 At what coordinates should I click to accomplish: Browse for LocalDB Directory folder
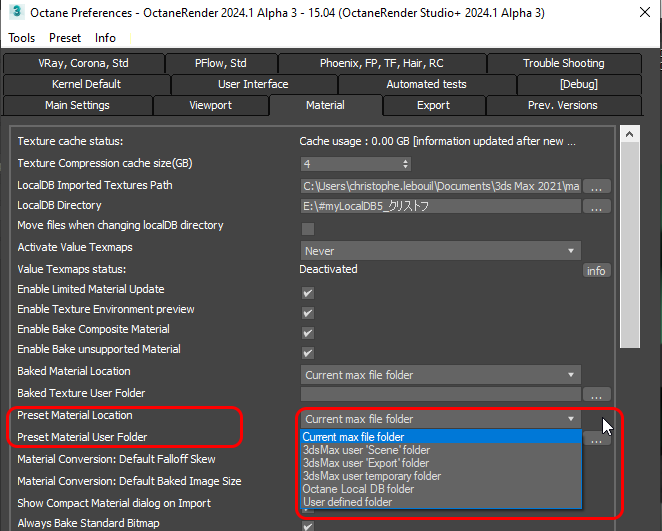pos(597,207)
